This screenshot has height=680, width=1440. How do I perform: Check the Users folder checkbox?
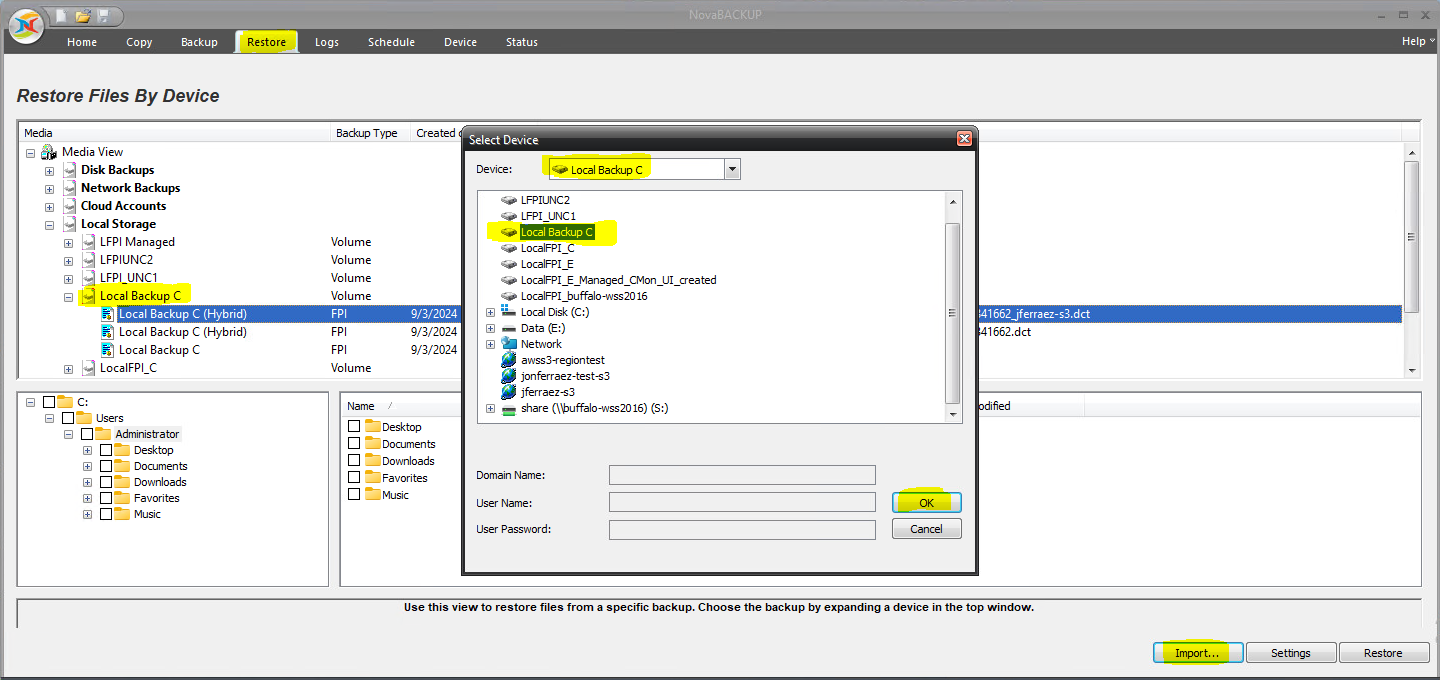[x=68, y=418]
